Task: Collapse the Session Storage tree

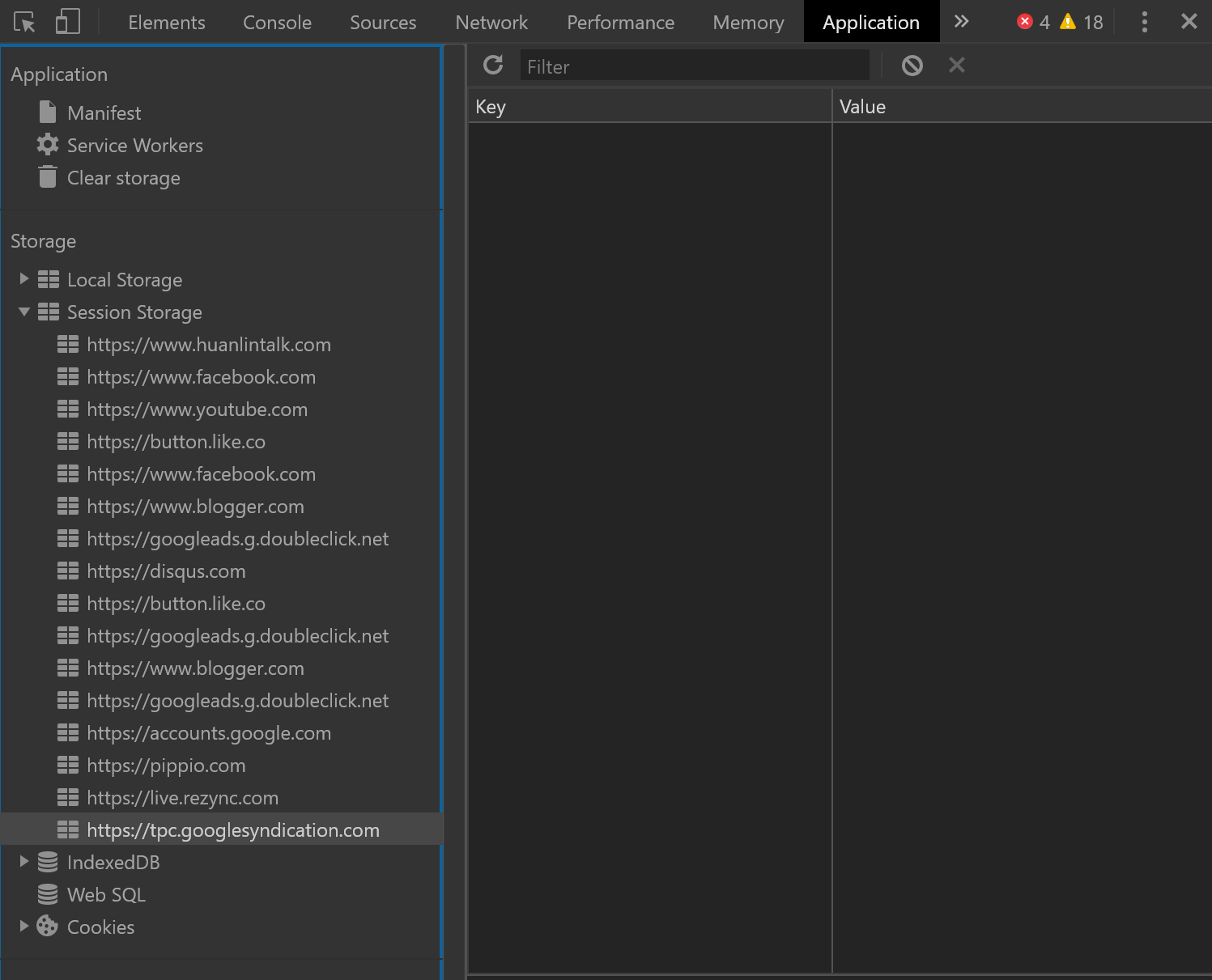Action: click(x=23, y=312)
